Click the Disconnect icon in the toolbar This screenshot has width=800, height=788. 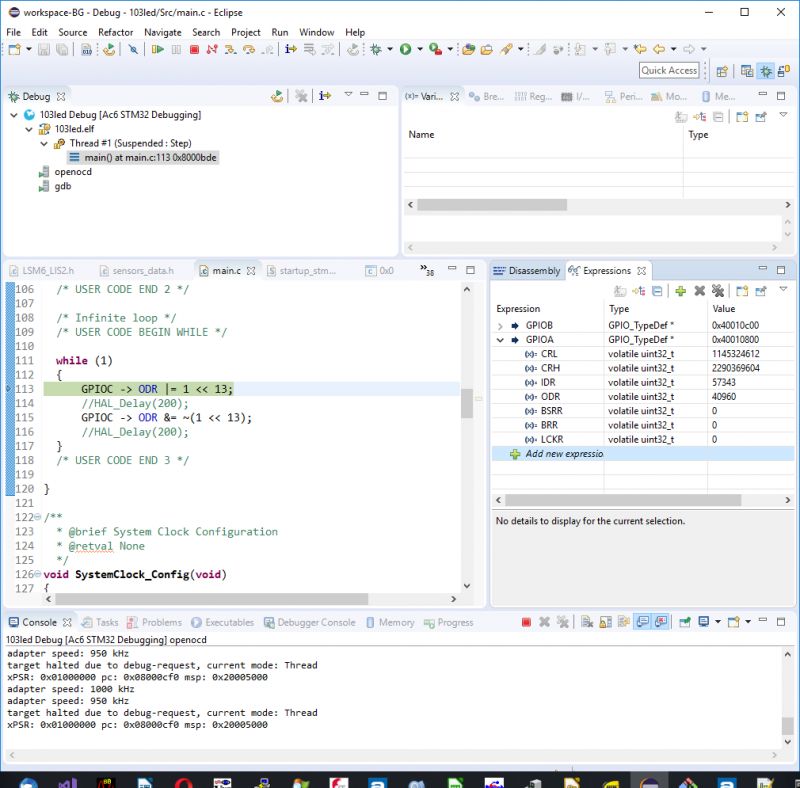[x=212, y=49]
